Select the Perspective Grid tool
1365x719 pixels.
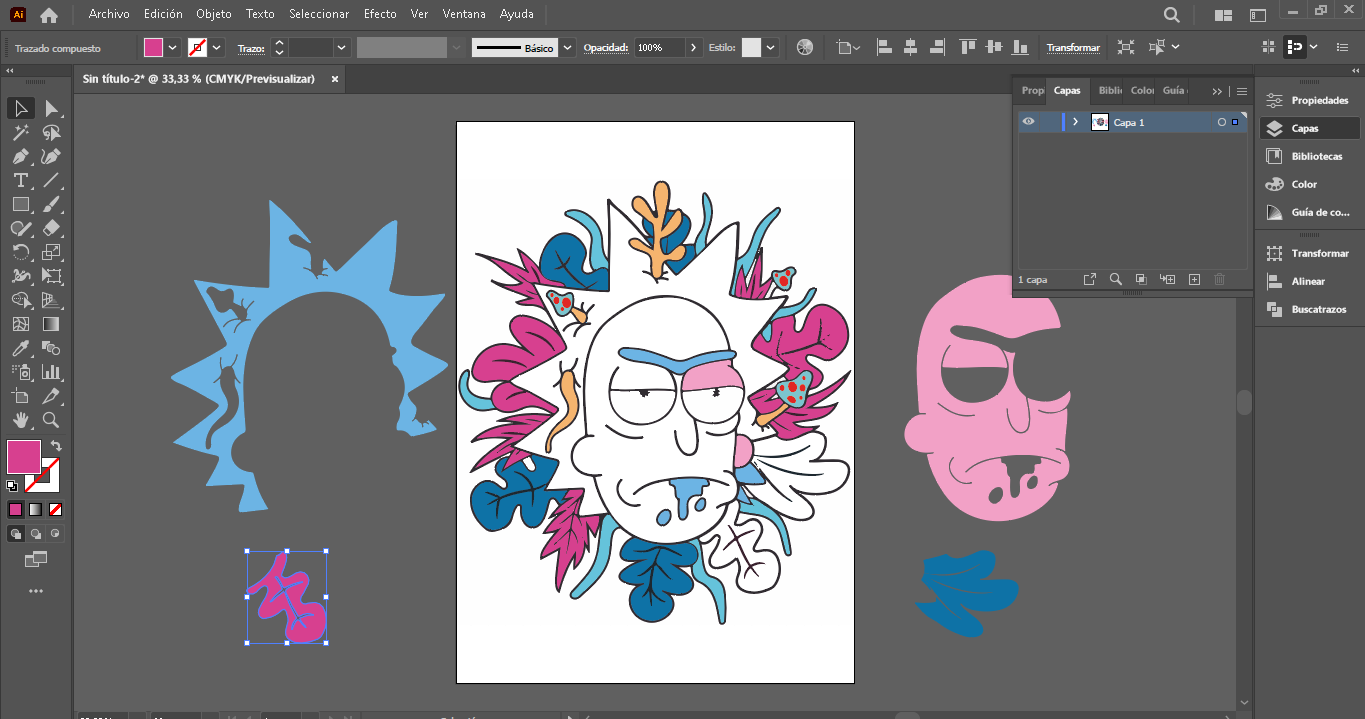[x=51, y=300]
